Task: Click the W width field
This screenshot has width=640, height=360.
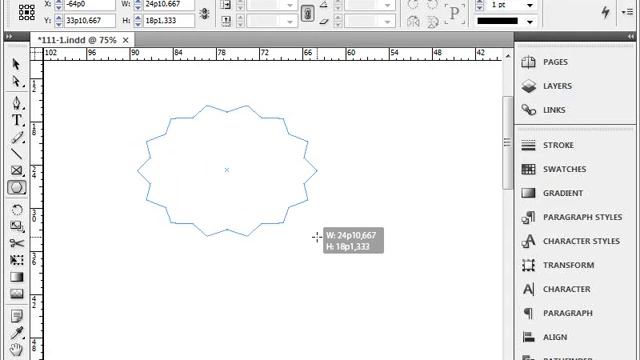Action: point(169,5)
